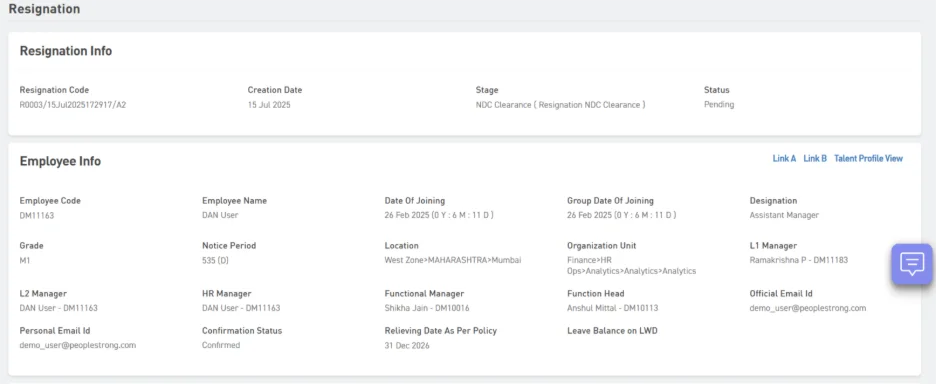
Task: Click the Notice Period label
Action: (x=229, y=245)
